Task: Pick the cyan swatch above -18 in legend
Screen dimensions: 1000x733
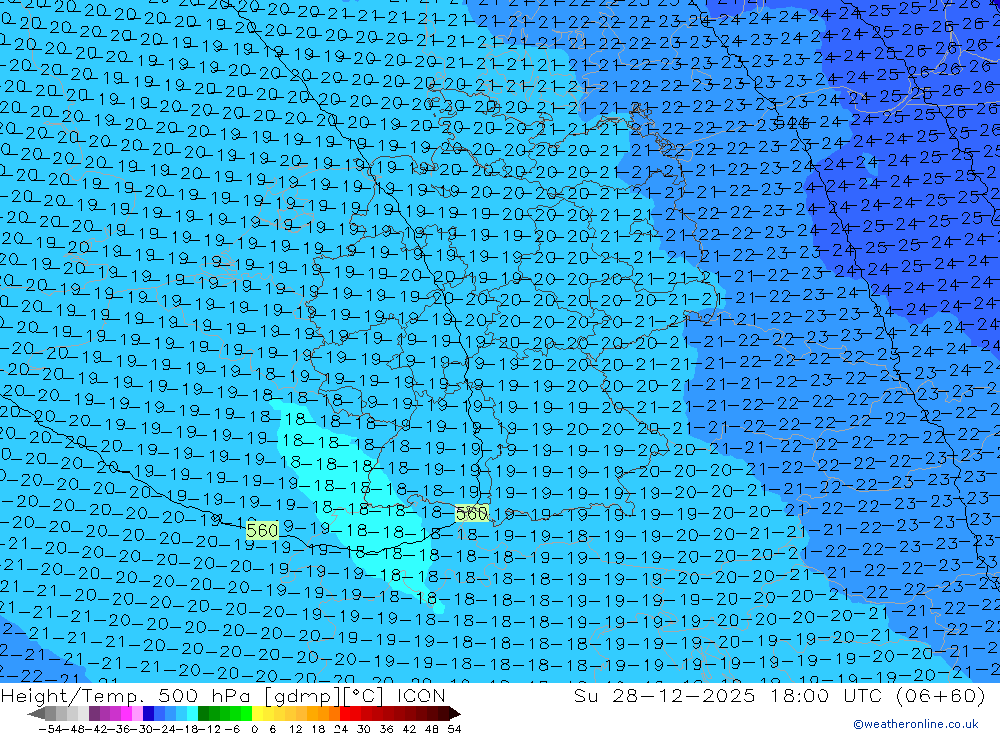Action: click(192, 714)
